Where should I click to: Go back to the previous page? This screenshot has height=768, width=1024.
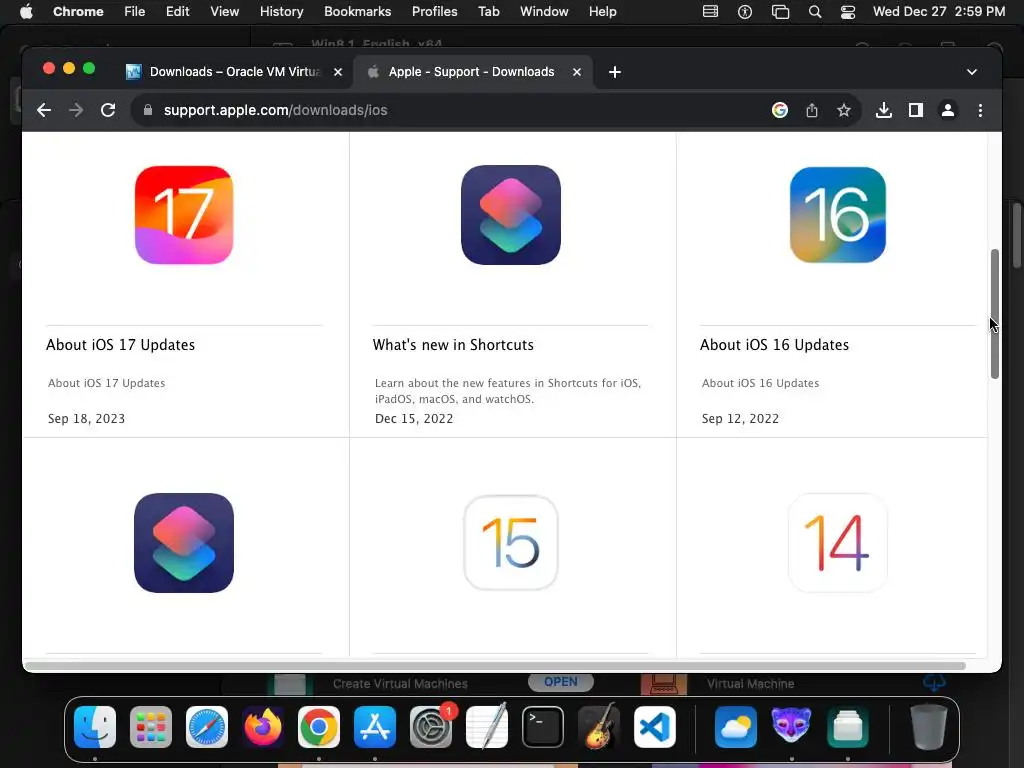pos(44,110)
